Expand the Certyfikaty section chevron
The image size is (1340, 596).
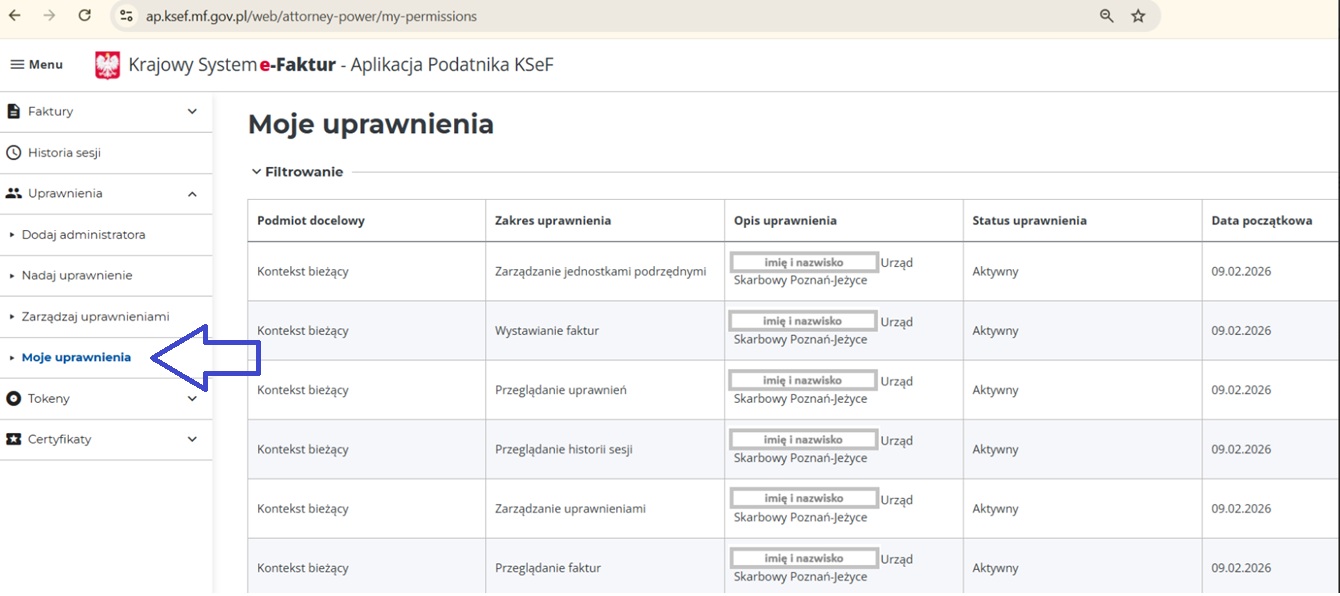[x=192, y=439]
